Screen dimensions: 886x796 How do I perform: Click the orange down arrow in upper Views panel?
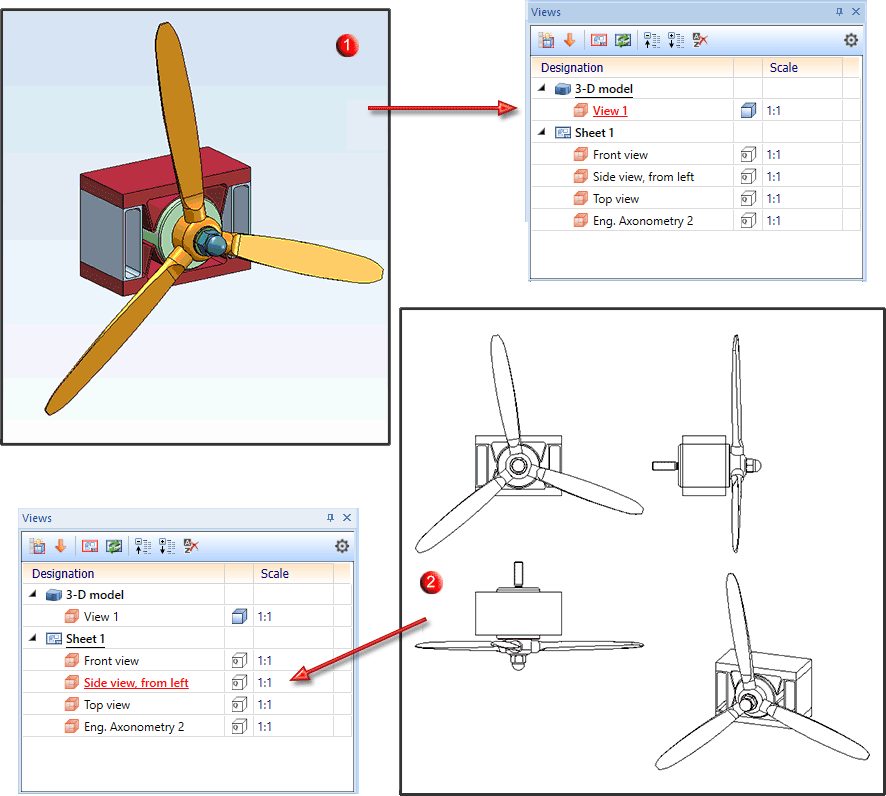tap(570, 40)
